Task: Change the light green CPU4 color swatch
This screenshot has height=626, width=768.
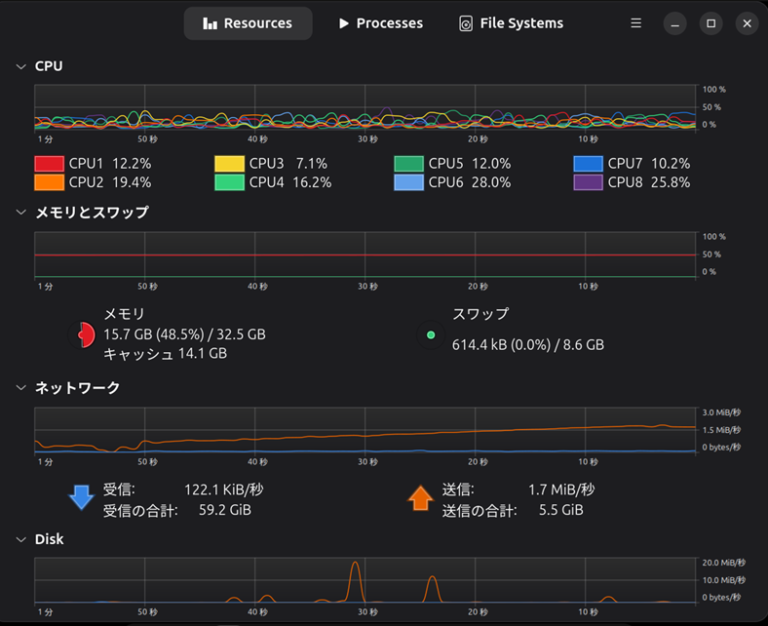Action: click(229, 182)
